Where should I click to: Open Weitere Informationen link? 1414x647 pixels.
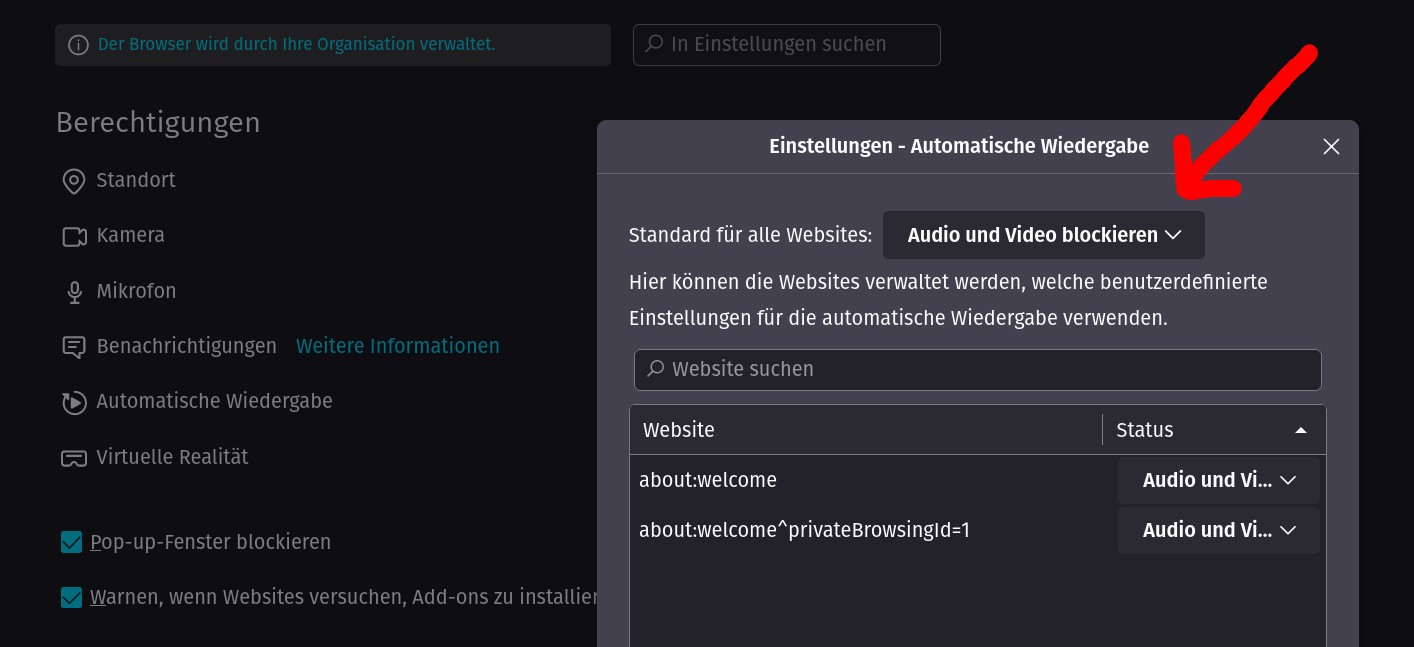[397, 346]
